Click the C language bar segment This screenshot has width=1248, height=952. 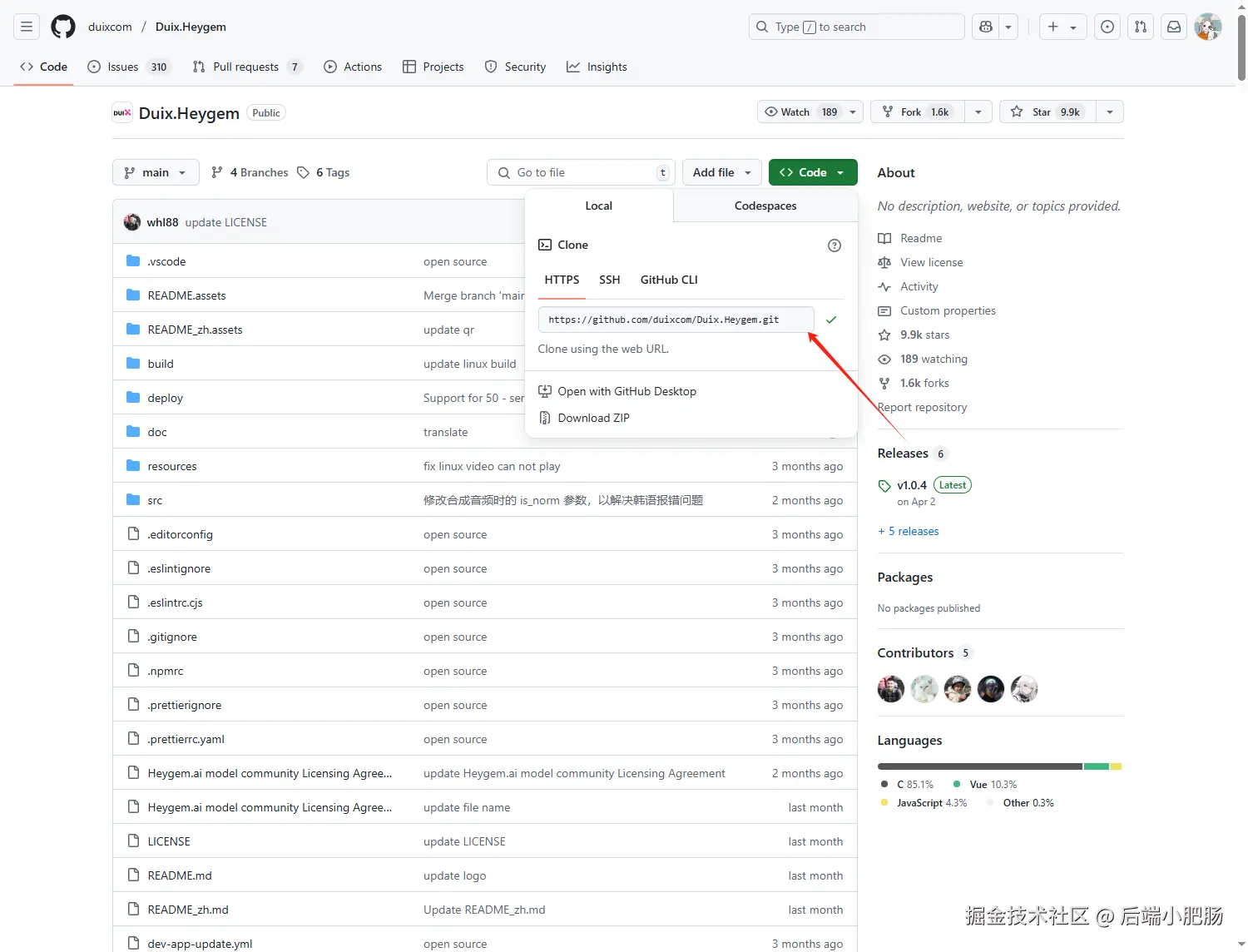pos(980,766)
